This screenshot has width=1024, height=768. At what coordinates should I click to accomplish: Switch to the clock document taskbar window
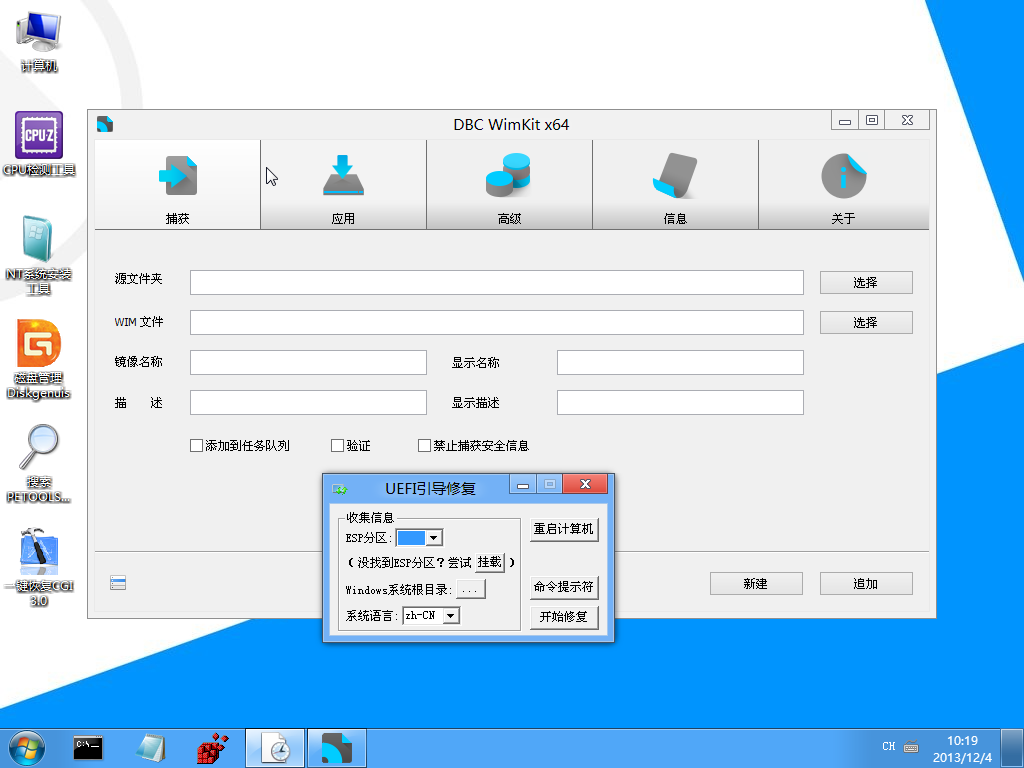click(275, 748)
